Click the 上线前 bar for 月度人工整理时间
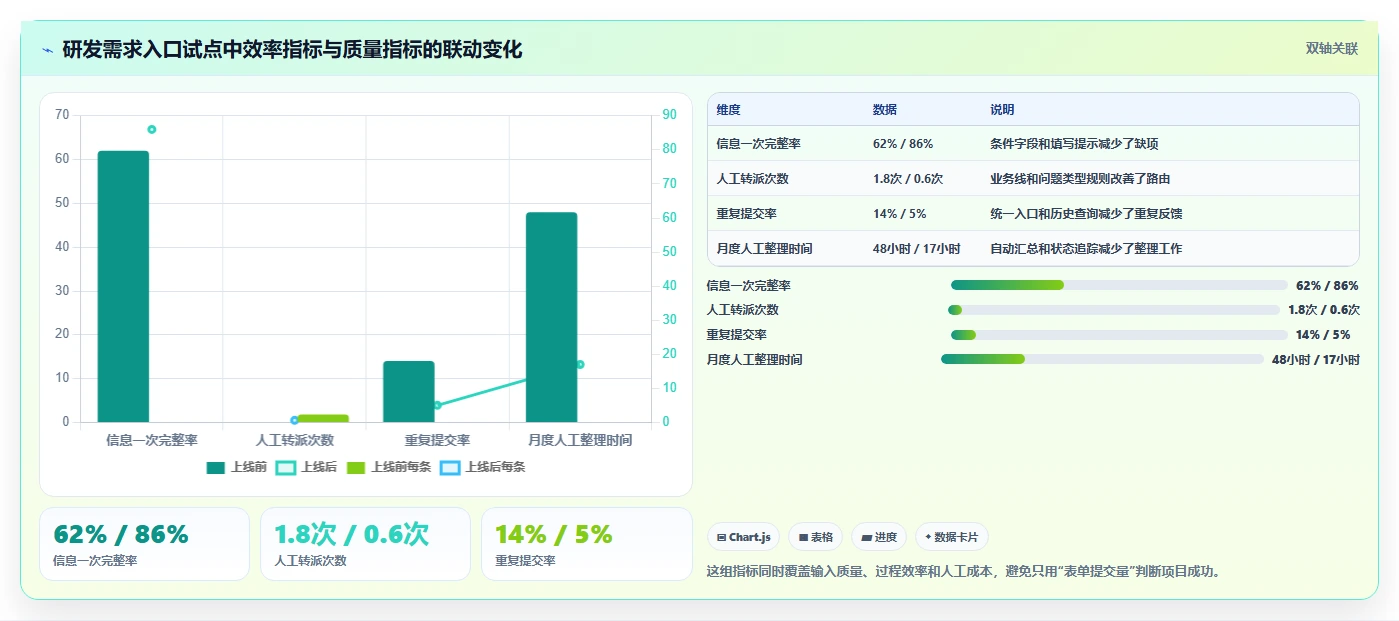Image resolution: width=1399 pixels, height=621 pixels. pos(552,317)
